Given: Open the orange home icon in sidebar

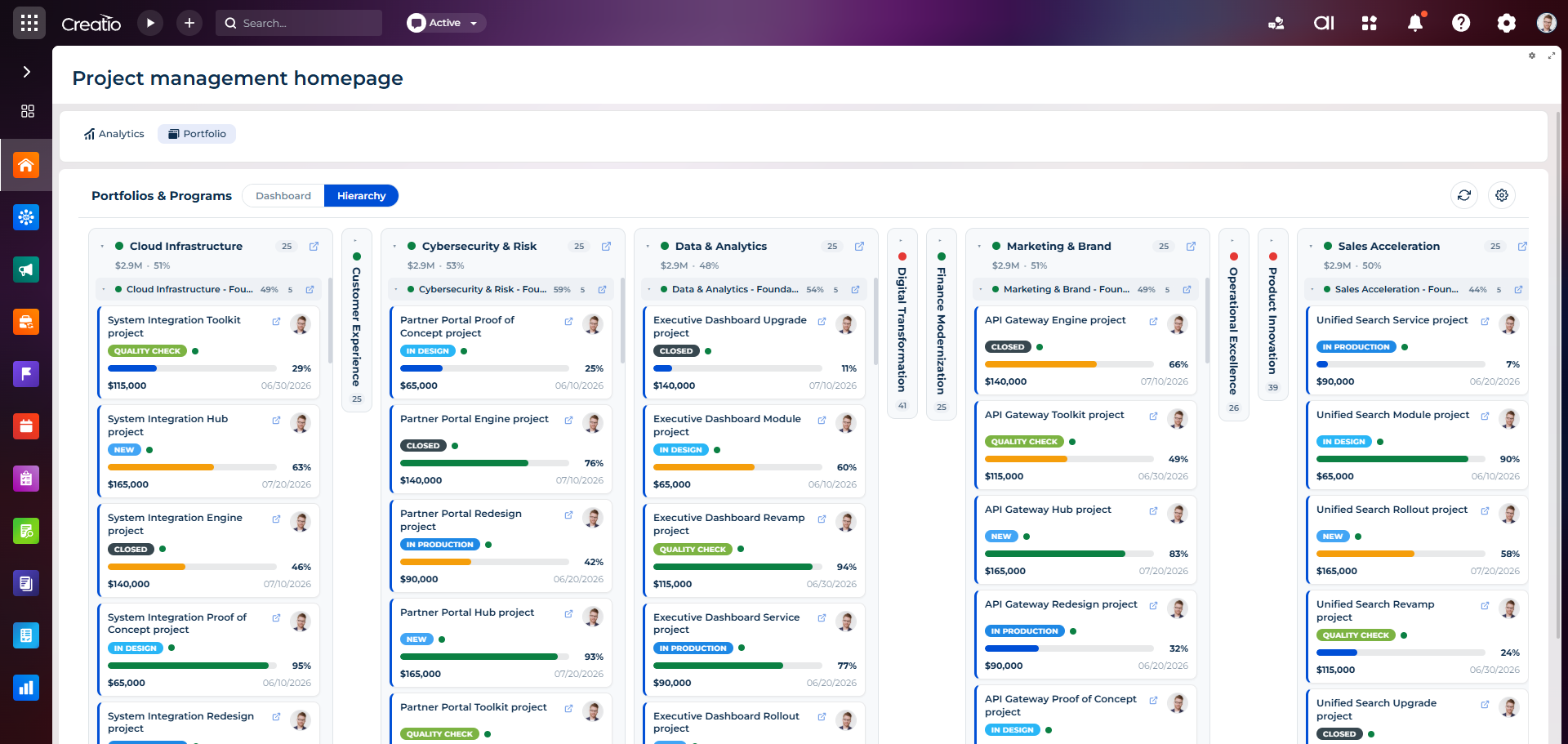Looking at the screenshot, I should point(26,165).
